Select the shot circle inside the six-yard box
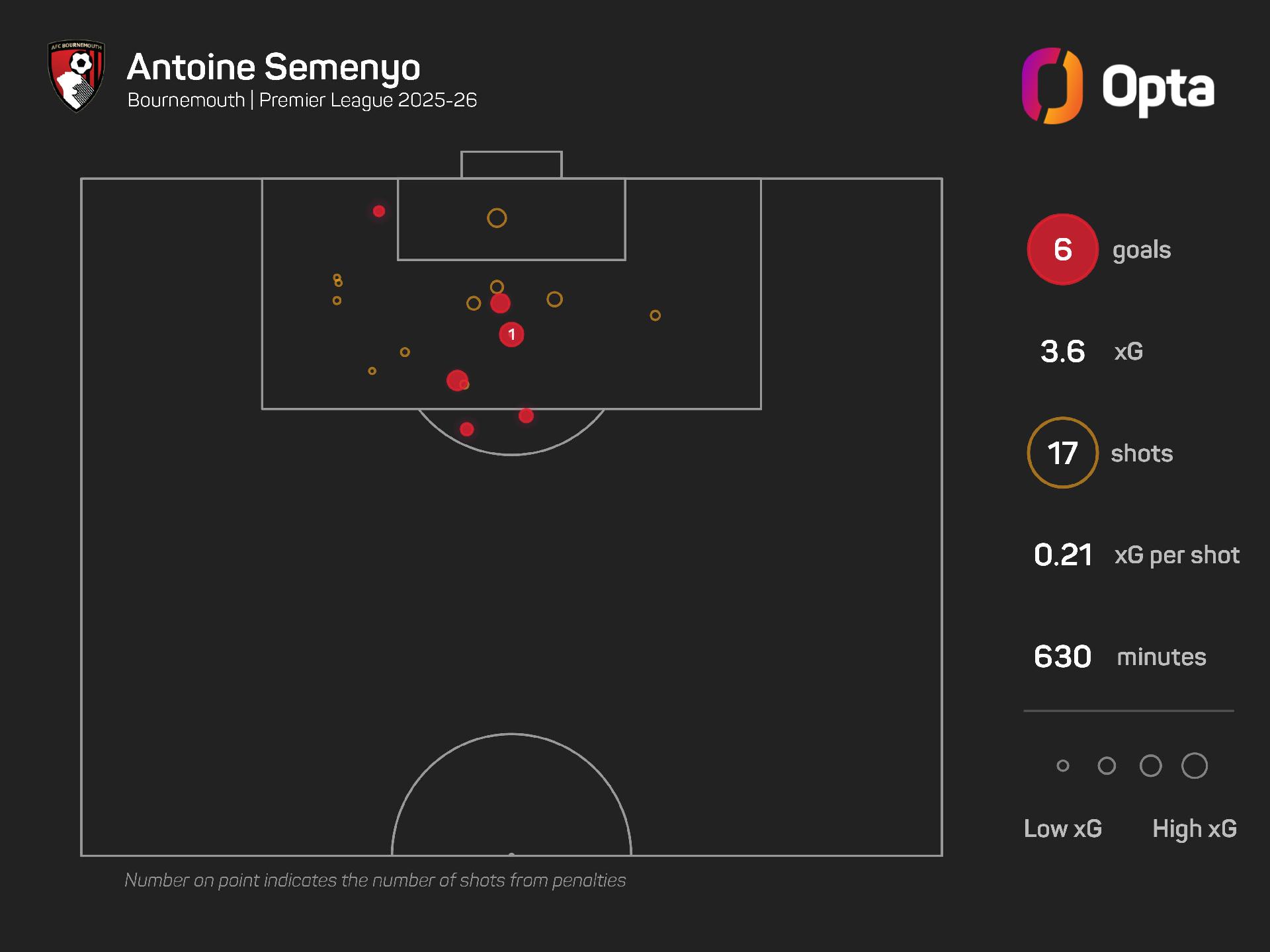This screenshot has width=1270, height=952. (x=497, y=218)
